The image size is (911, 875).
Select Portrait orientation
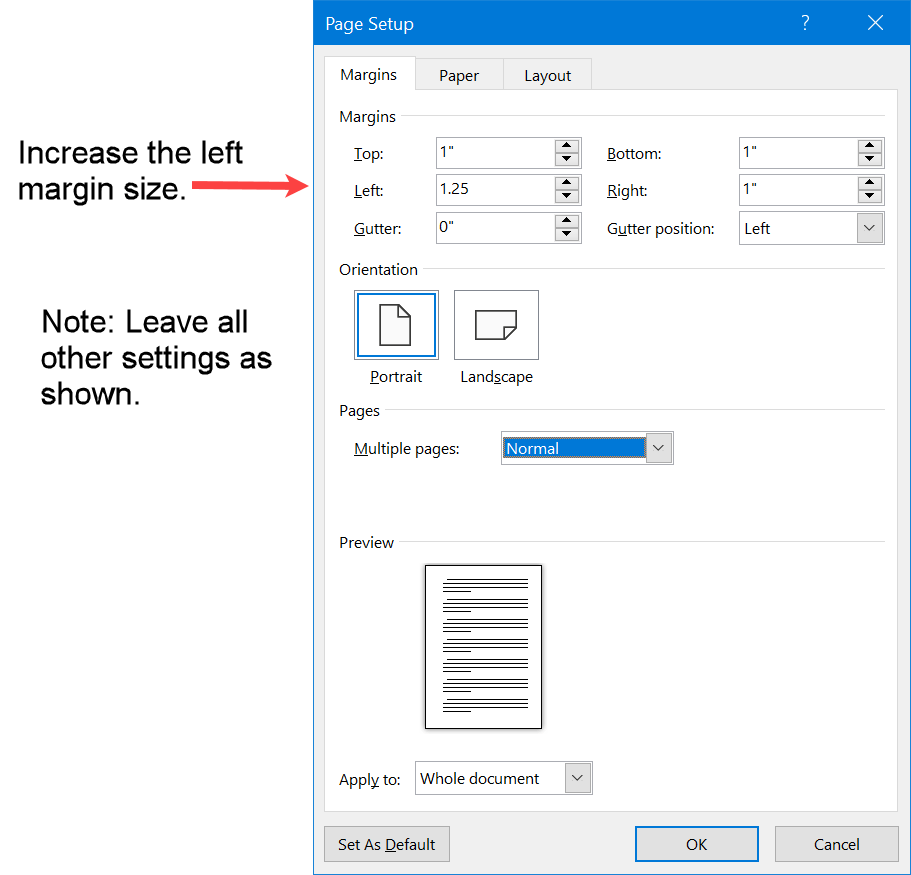point(396,324)
